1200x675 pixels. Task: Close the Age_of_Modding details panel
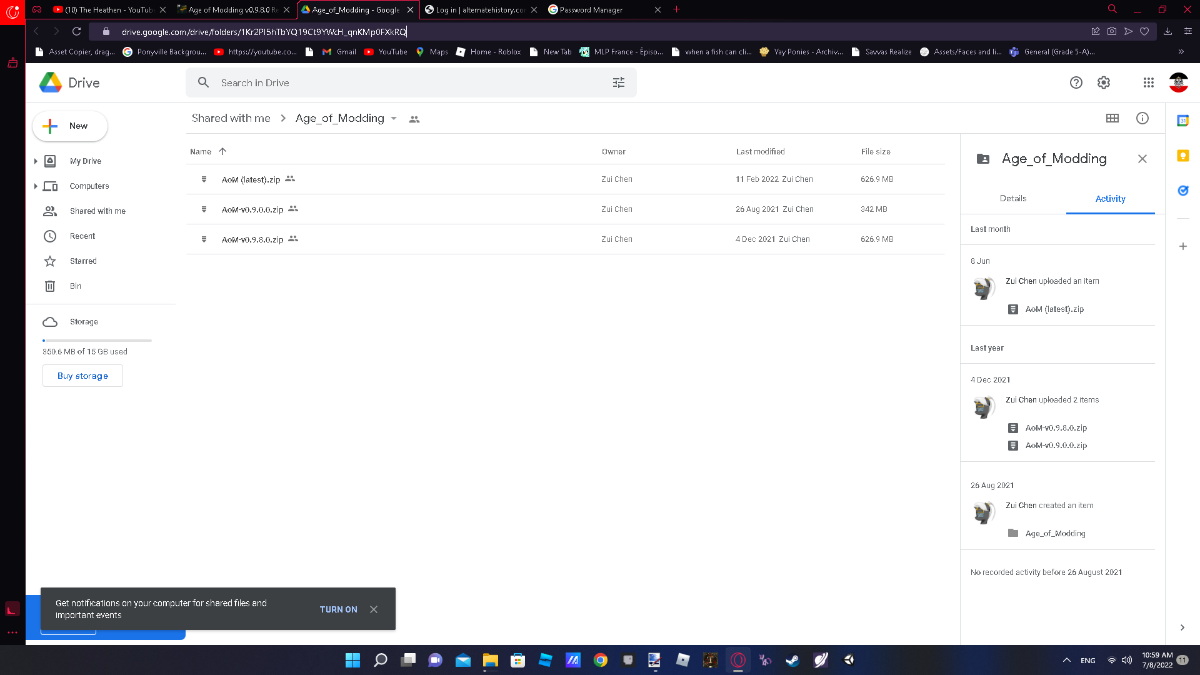point(1142,158)
